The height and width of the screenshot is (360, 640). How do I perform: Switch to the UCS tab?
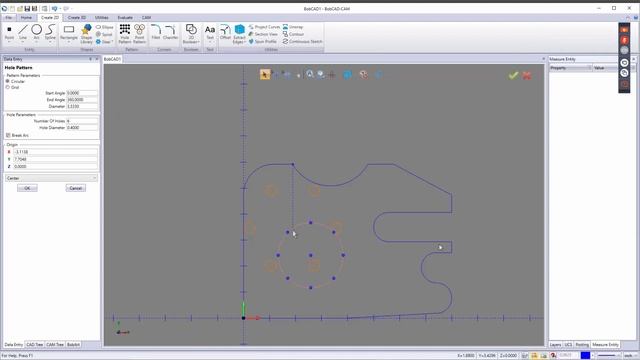tap(568, 345)
